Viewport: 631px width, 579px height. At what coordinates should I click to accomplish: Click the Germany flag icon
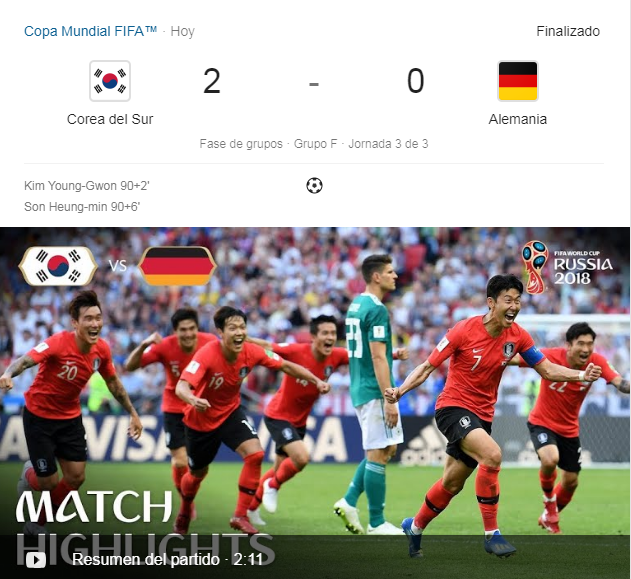click(518, 81)
